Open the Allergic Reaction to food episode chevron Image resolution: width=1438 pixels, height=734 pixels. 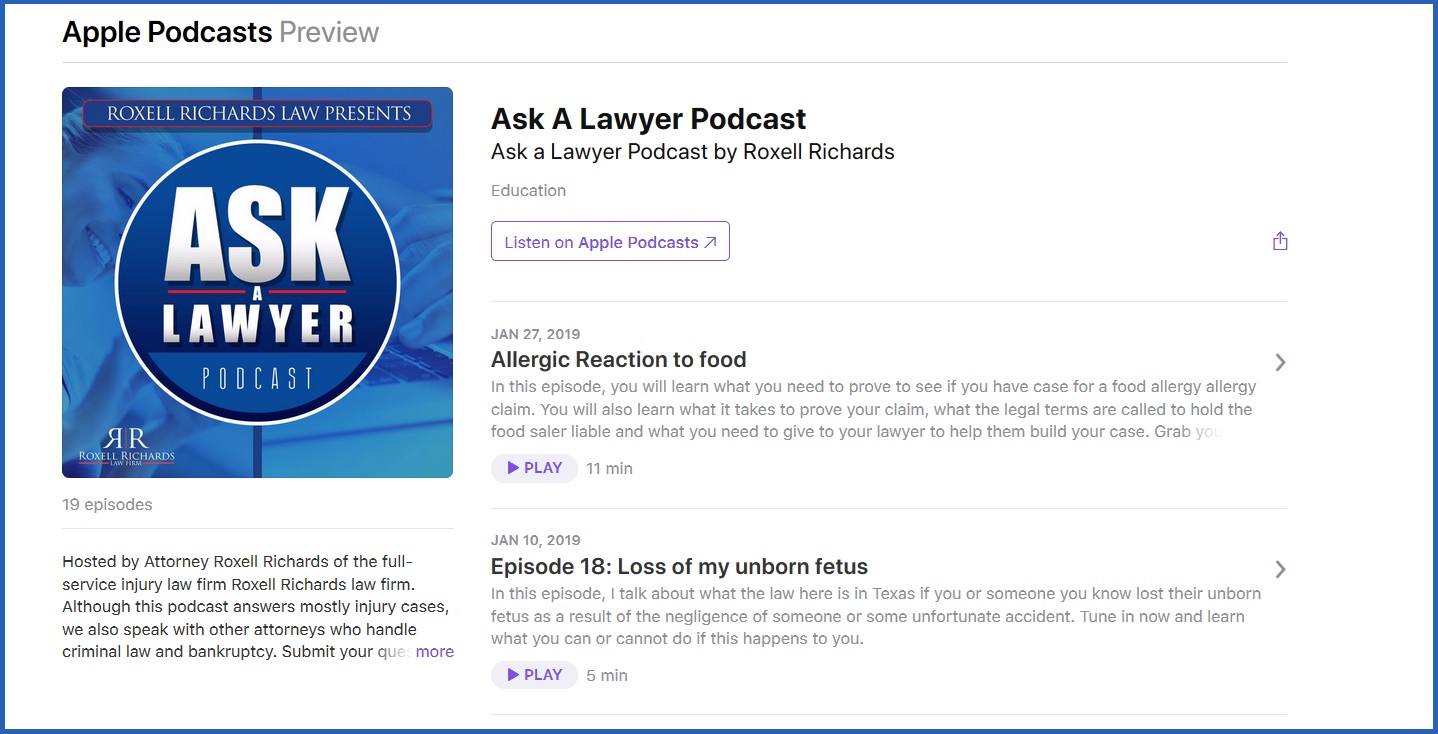[x=1280, y=362]
